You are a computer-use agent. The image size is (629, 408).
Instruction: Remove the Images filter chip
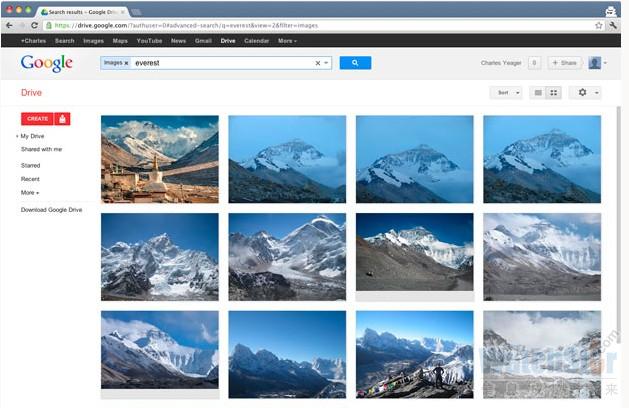(126, 63)
